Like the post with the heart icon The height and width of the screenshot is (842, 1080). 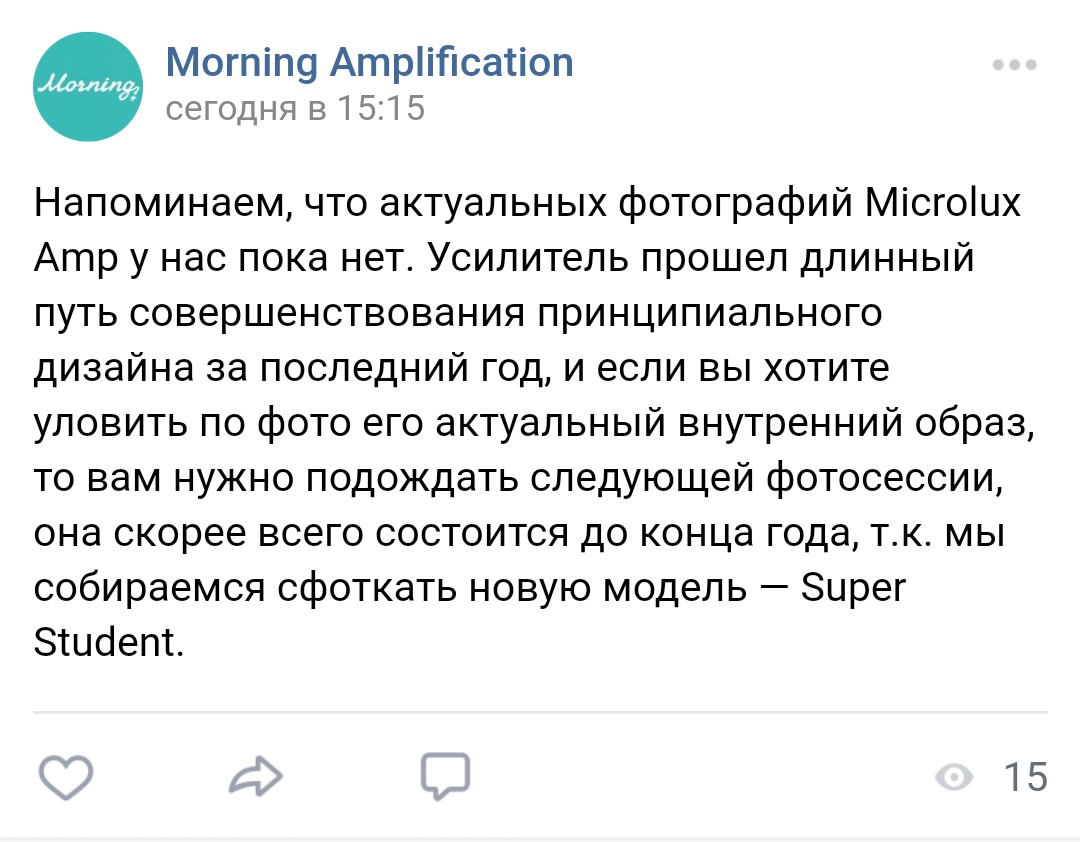(65, 777)
